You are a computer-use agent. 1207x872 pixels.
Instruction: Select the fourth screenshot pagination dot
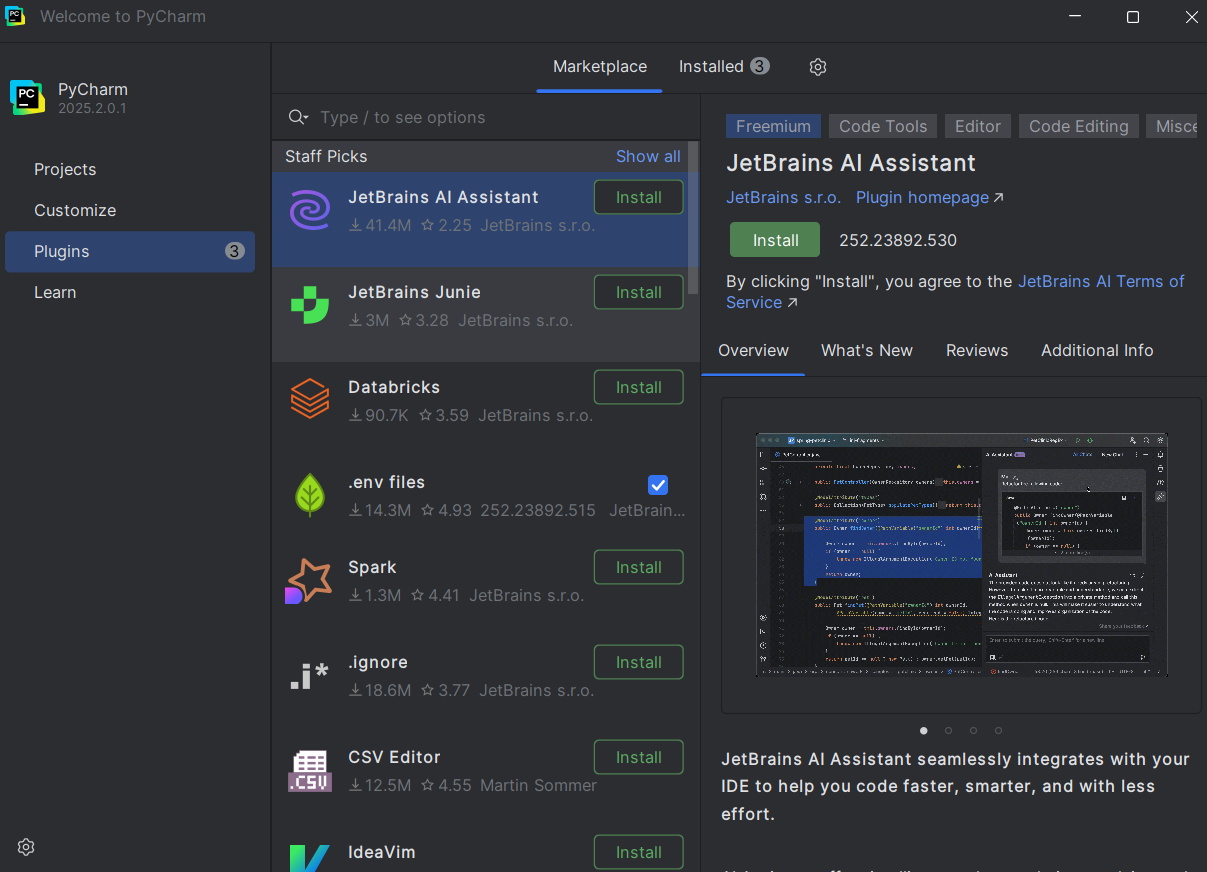998,730
